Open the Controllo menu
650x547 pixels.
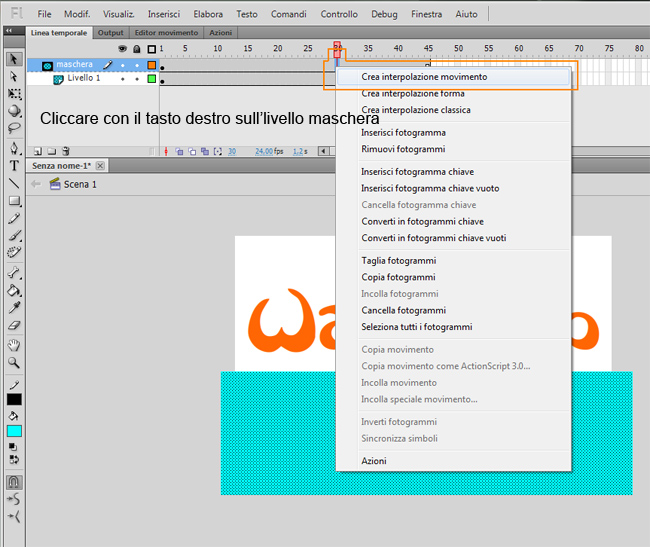tap(339, 14)
